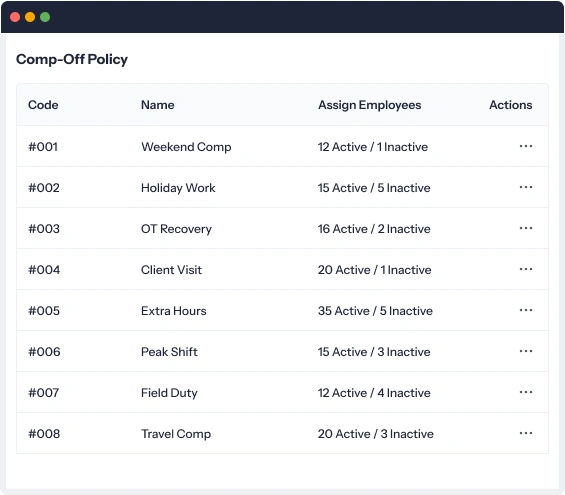Select code #004 cell
Image resolution: width=565 pixels, height=495 pixels.
[x=44, y=270]
